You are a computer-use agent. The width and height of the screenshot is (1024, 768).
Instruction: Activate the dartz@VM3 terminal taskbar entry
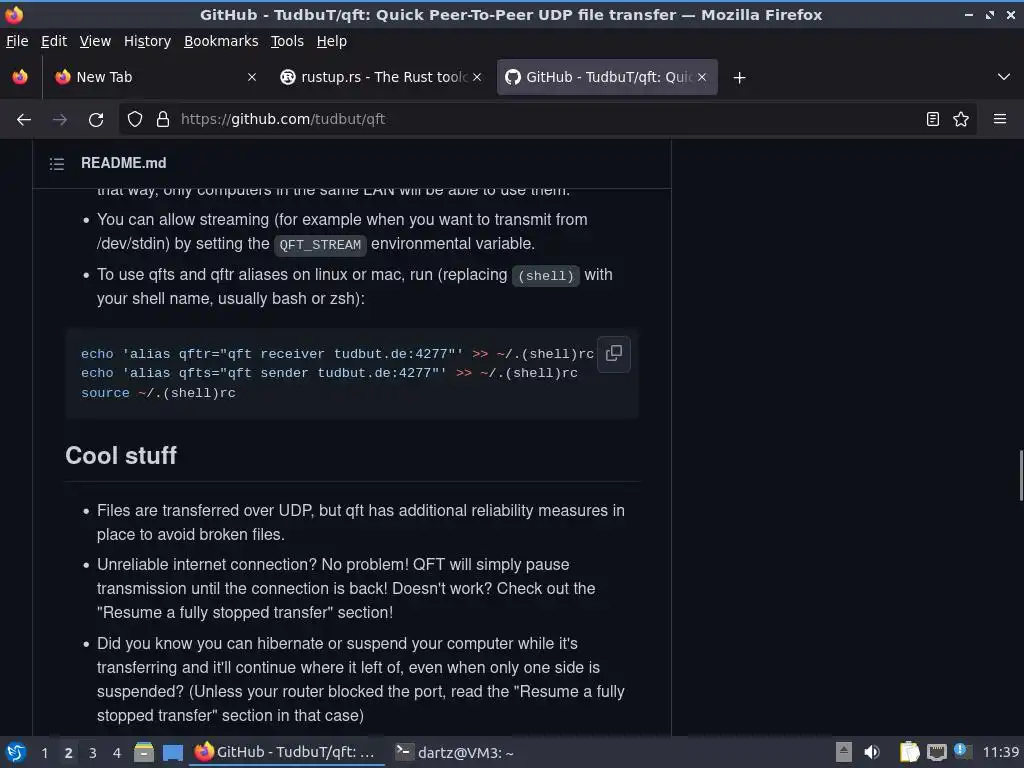(456, 752)
